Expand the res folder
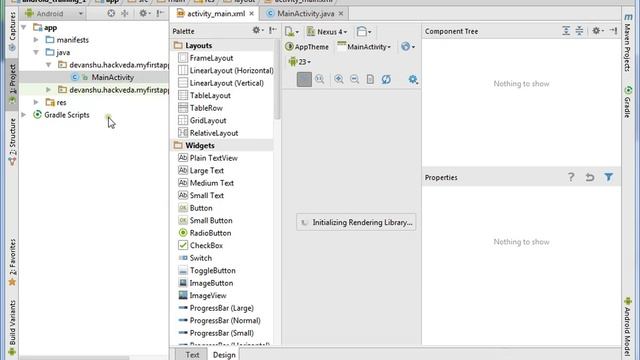Viewport: 640px width, 360px height. coord(36,102)
